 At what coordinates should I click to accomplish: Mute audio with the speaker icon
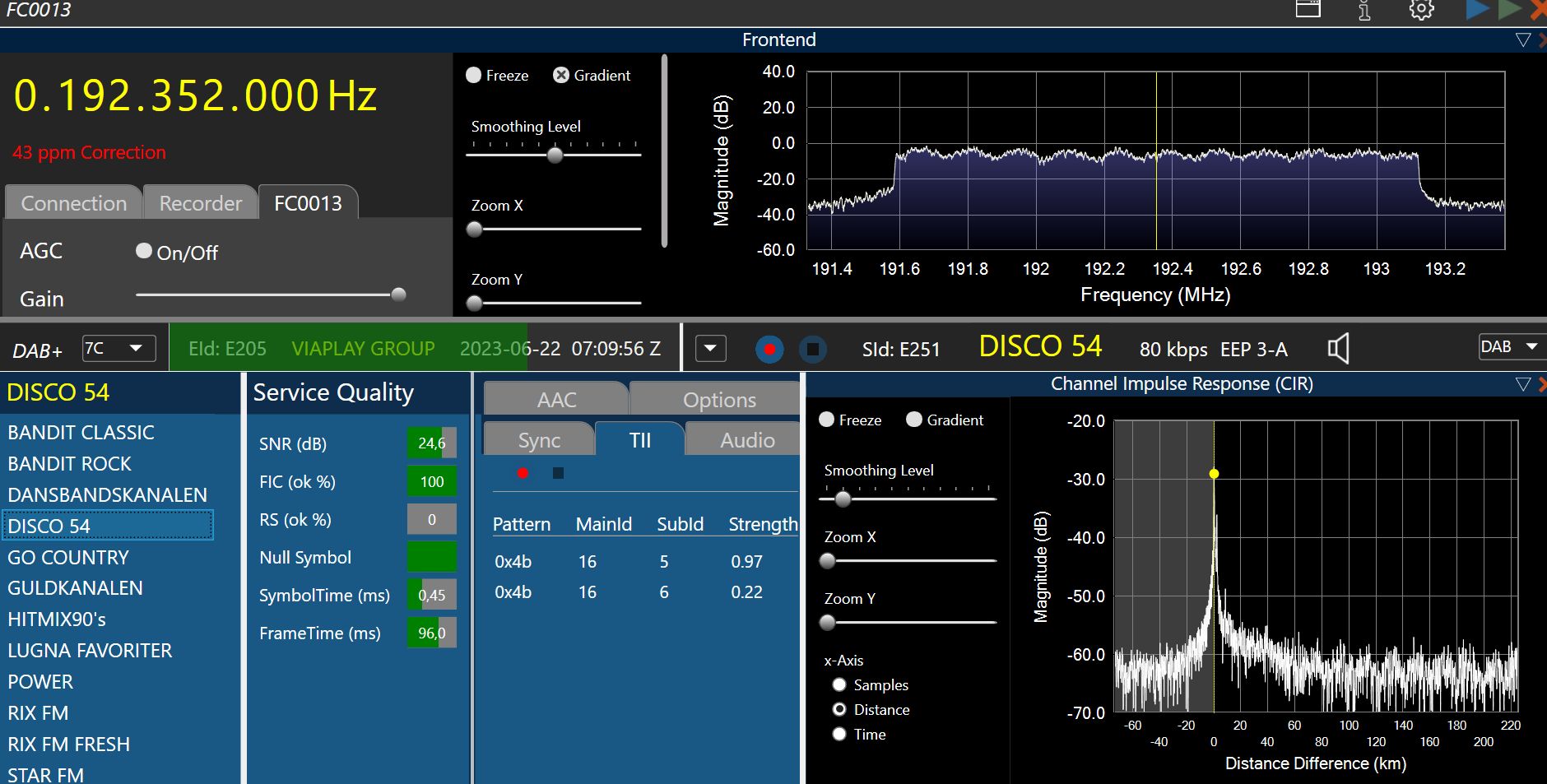pyautogui.click(x=1339, y=349)
